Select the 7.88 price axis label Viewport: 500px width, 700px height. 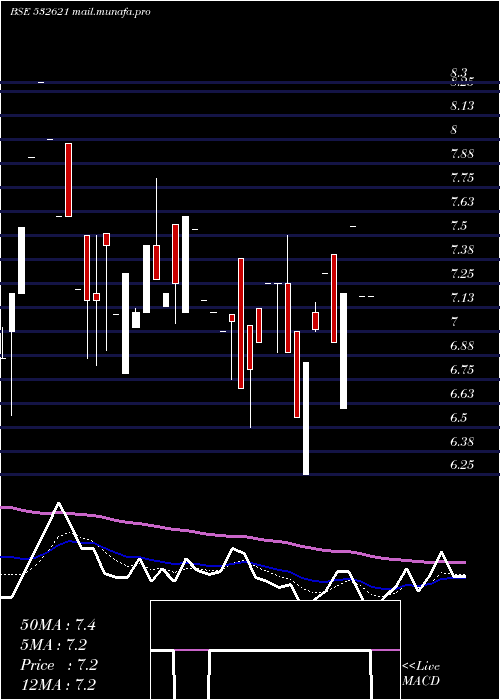462,154
